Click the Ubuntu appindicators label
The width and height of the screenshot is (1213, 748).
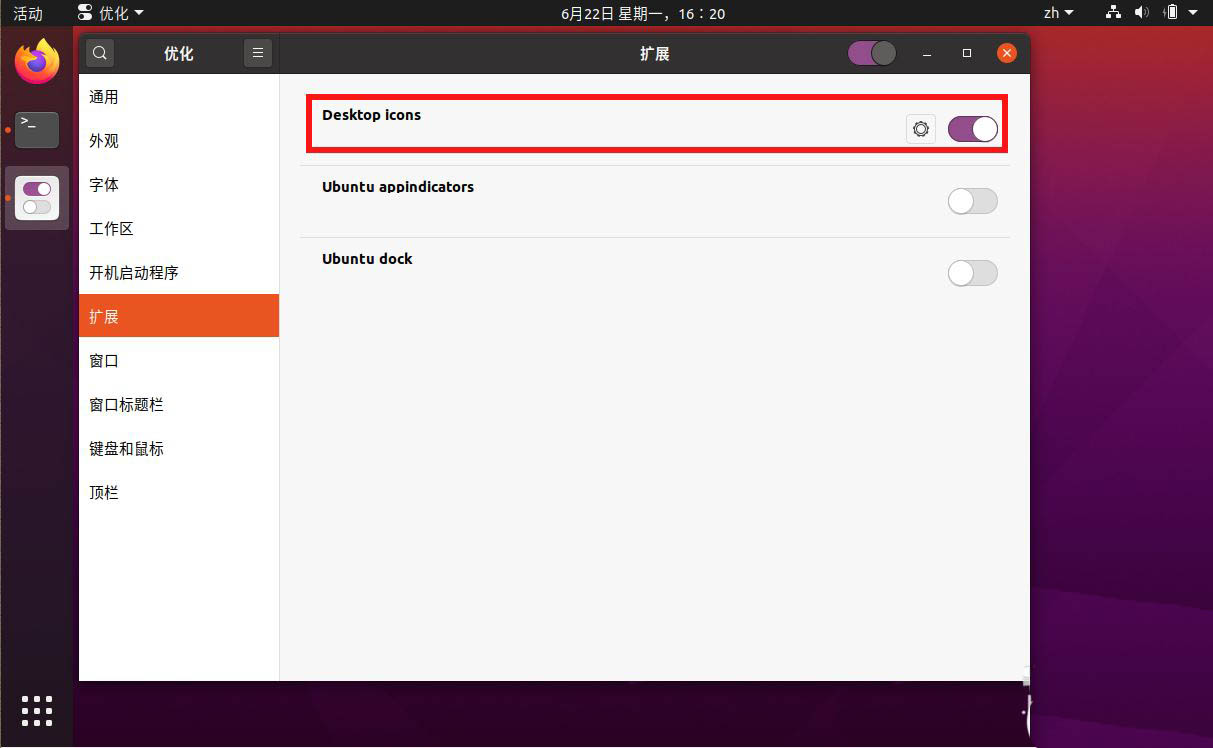pos(398,187)
